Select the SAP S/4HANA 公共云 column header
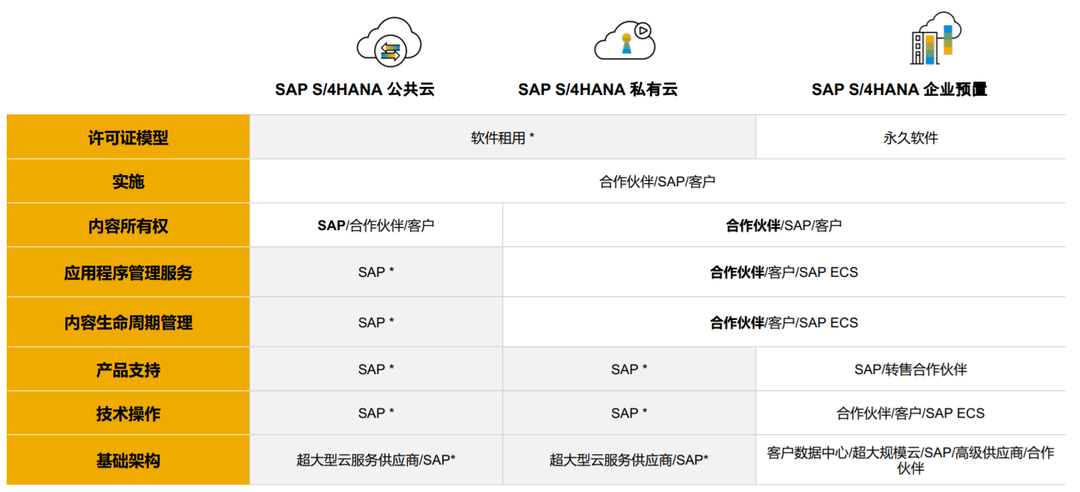 coord(355,89)
